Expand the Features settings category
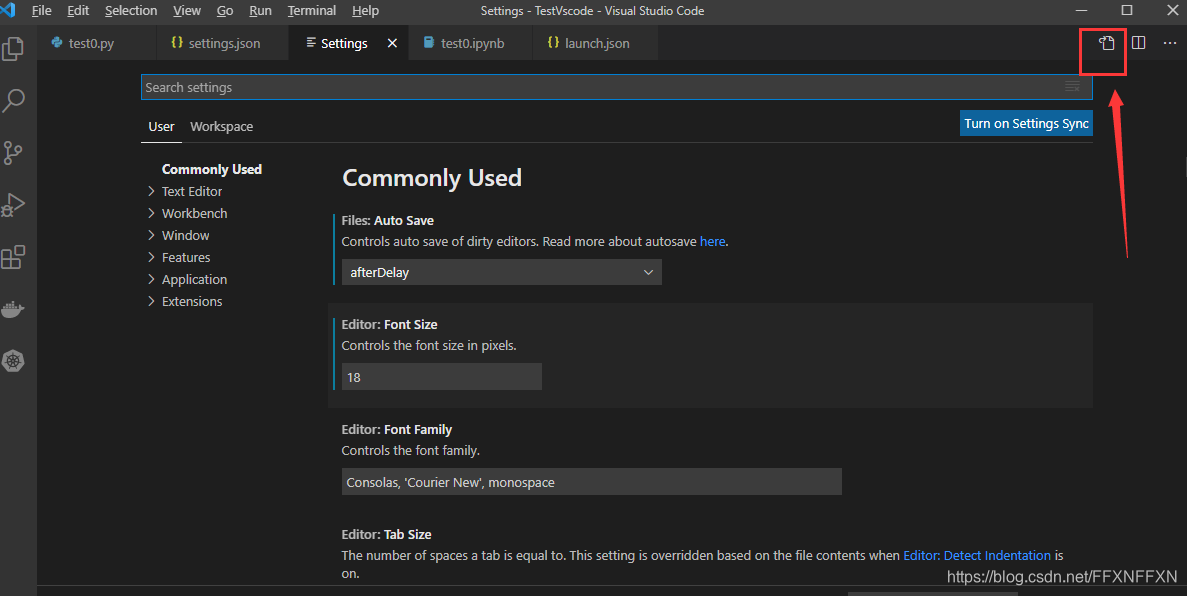This screenshot has height=596, width=1187. [x=185, y=257]
